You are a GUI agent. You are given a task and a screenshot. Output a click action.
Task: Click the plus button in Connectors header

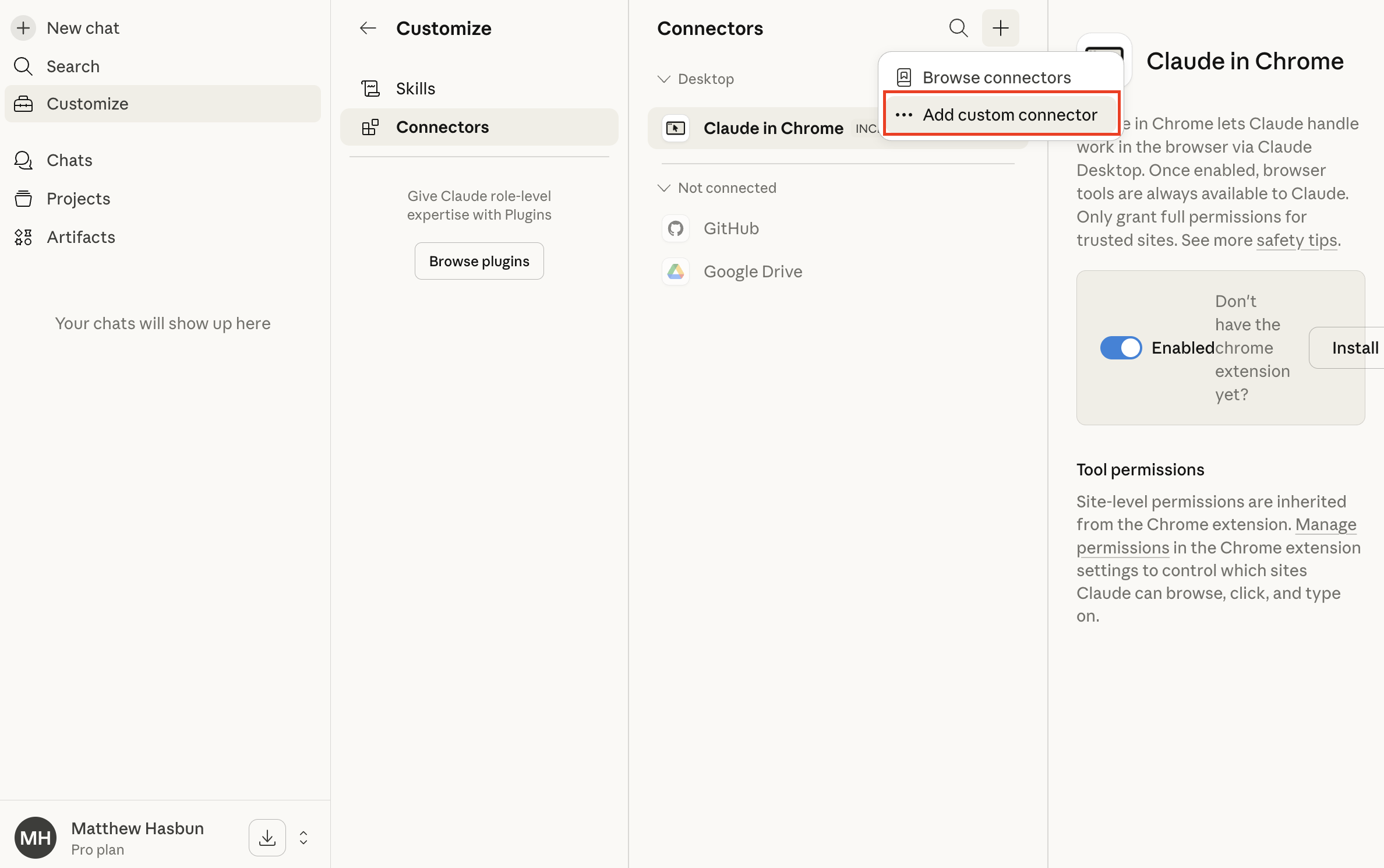click(x=1000, y=28)
